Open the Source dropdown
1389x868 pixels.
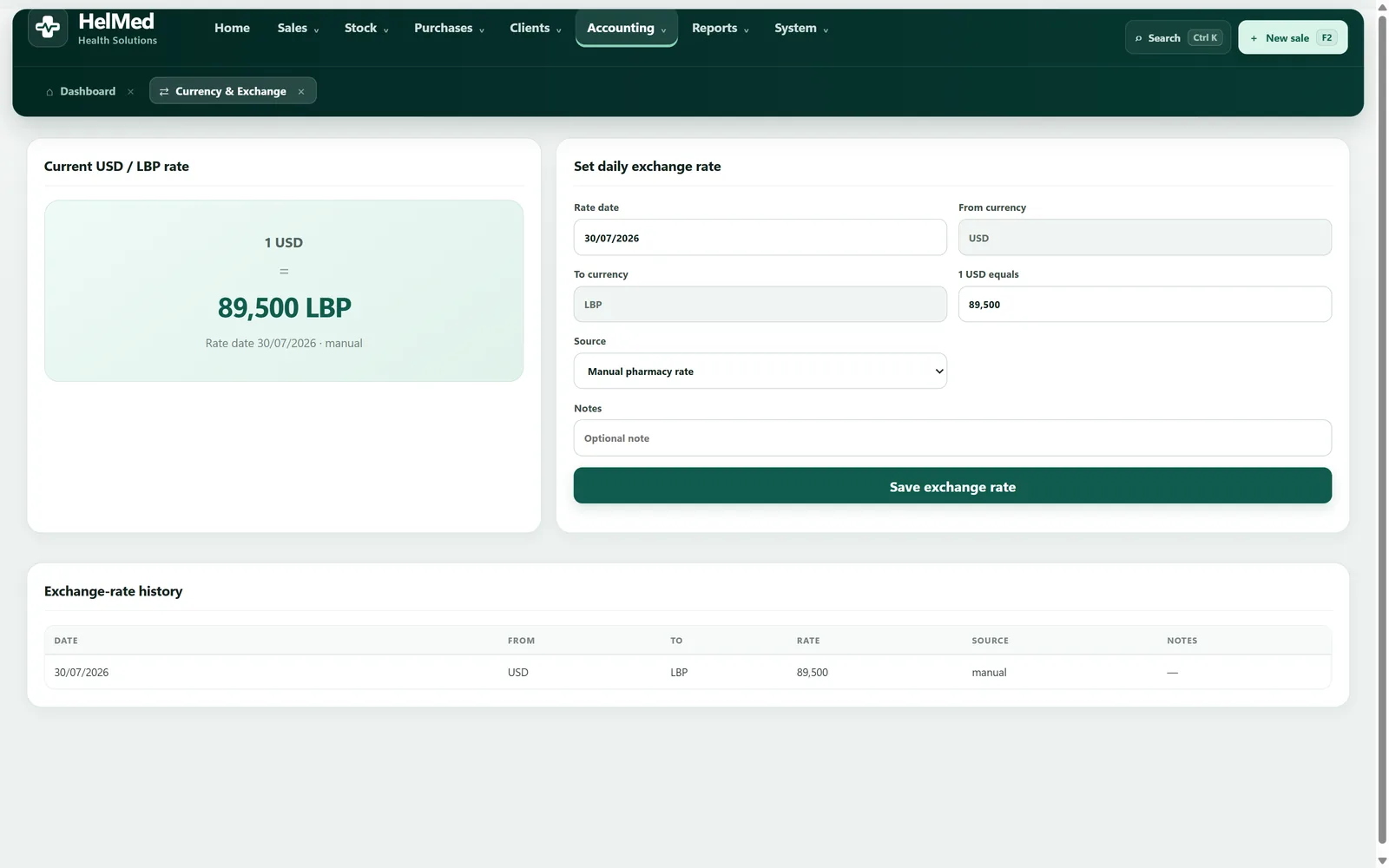(760, 371)
